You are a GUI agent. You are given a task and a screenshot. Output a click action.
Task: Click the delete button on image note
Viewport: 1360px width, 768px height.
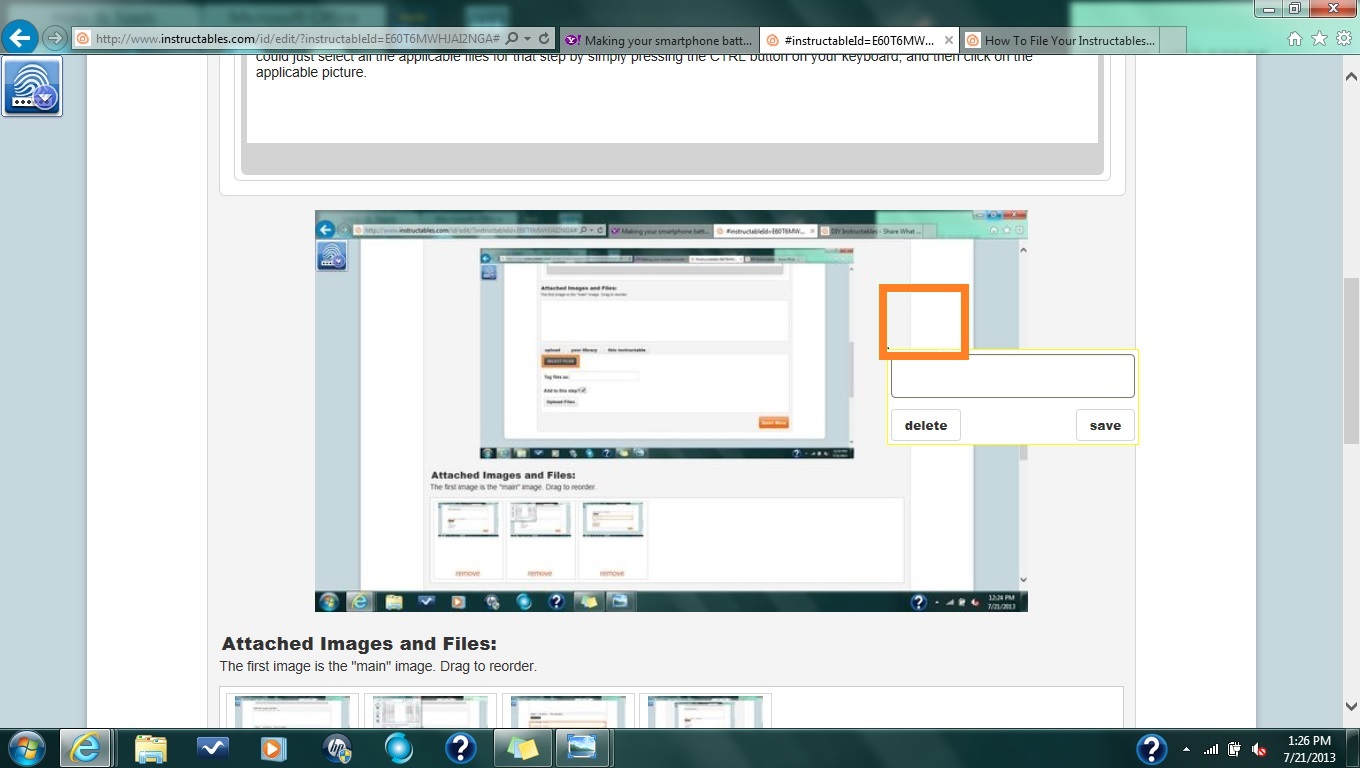pyautogui.click(x=926, y=425)
